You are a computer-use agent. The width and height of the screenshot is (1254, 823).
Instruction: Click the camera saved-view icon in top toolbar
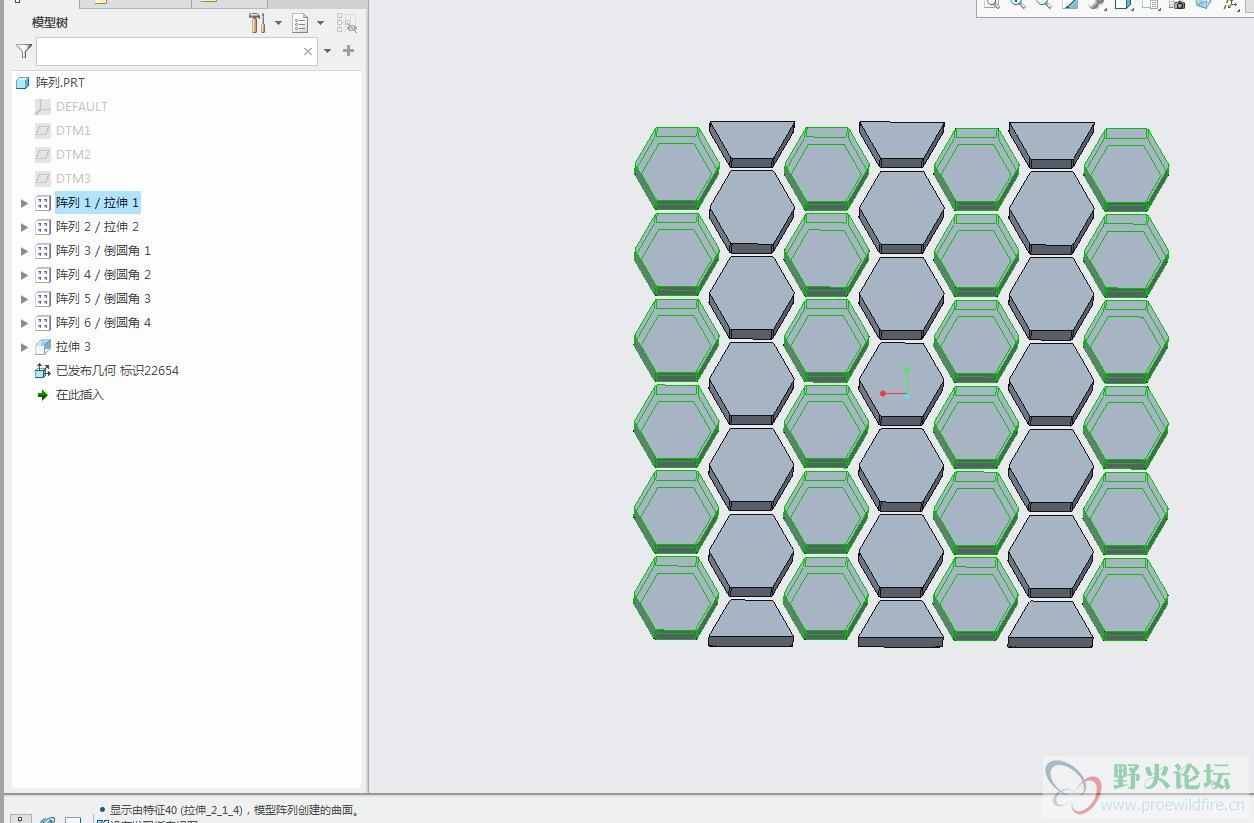(x=1177, y=4)
